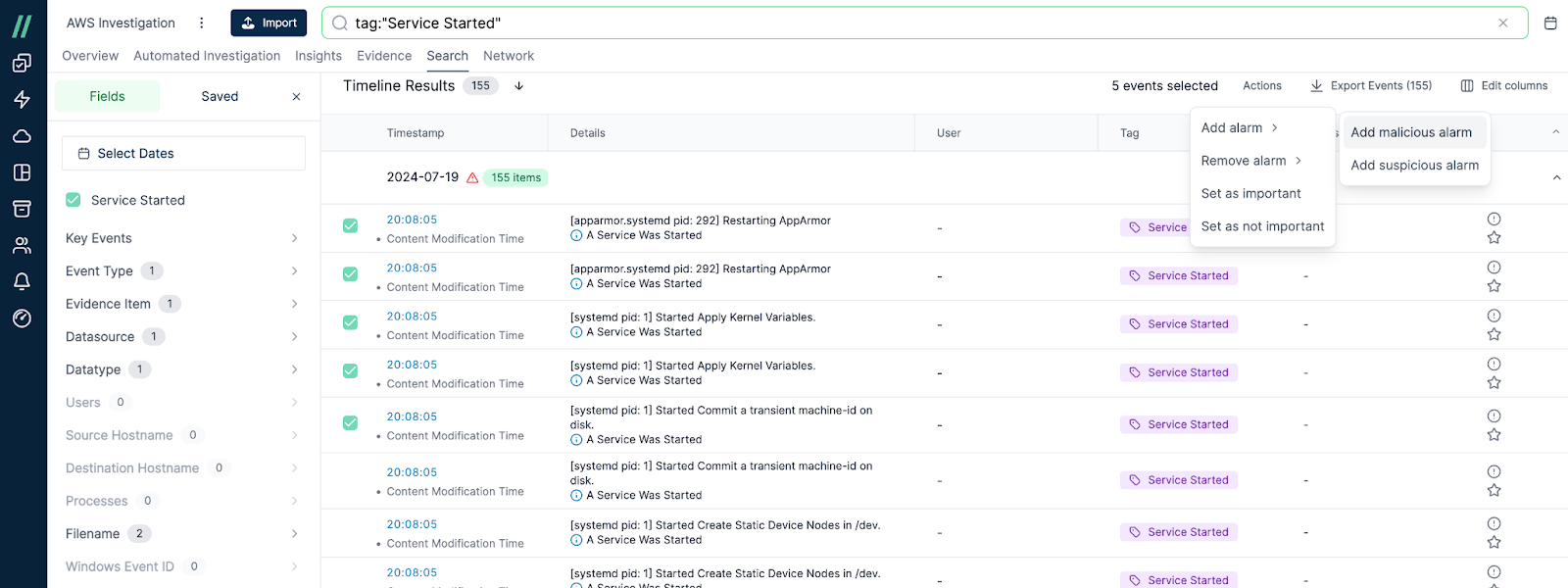The height and width of the screenshot is (588, 1568).
Task: Switch to the Evidence tab
Action: coord(384,56)
